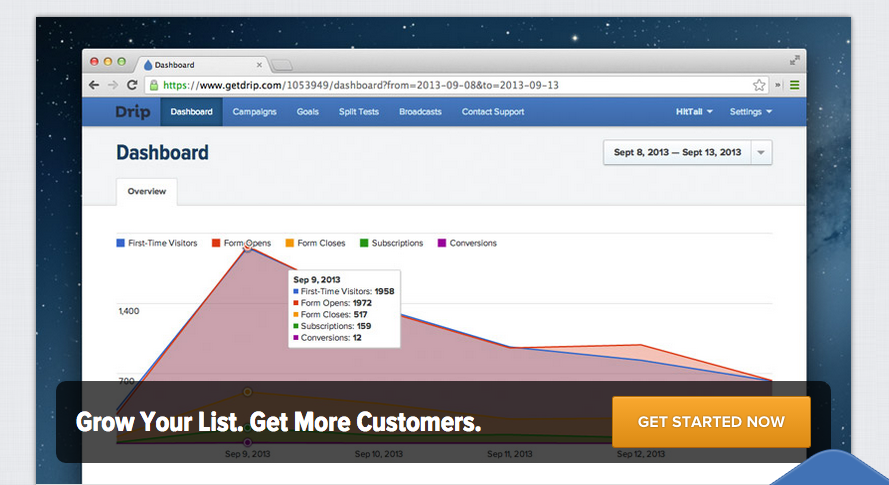The width and height of the screenshot is (889, 485).
Task: Click the Grow Your List headline text
Action: tap(278, 422)
